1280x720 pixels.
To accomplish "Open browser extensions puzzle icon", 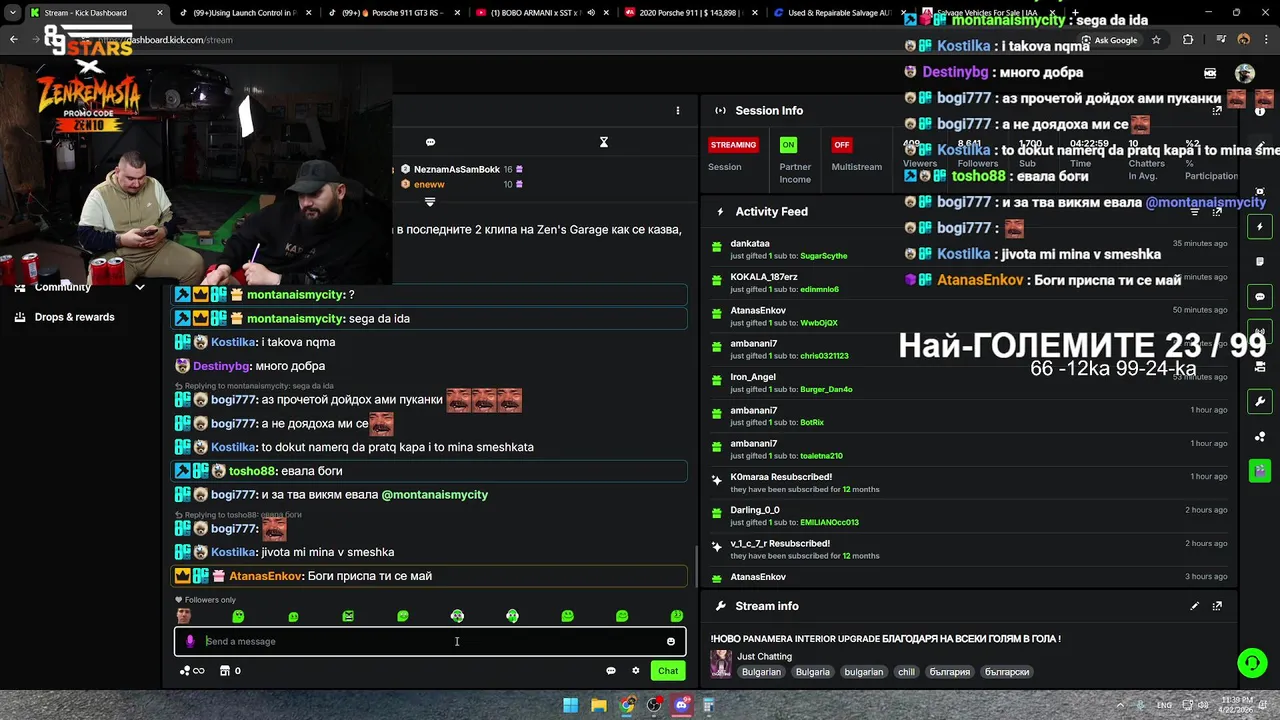I will tap(1188, 40).
